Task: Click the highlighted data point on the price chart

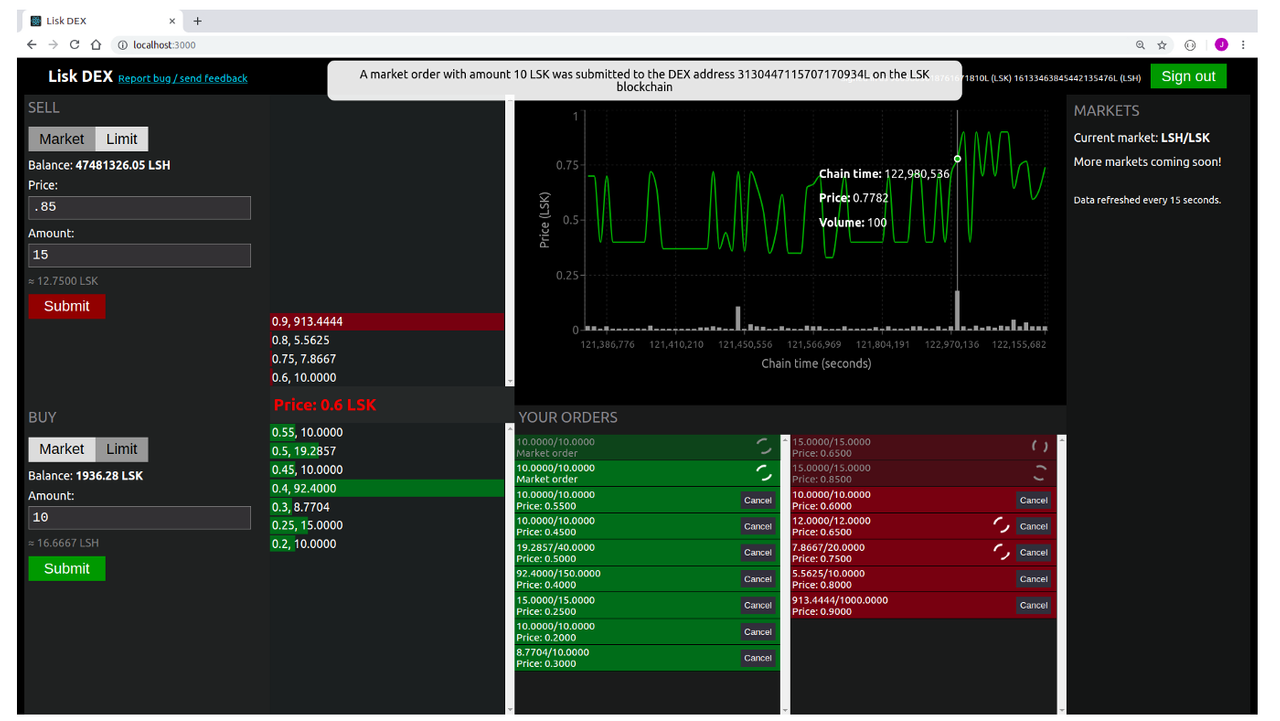Action: 957,159
